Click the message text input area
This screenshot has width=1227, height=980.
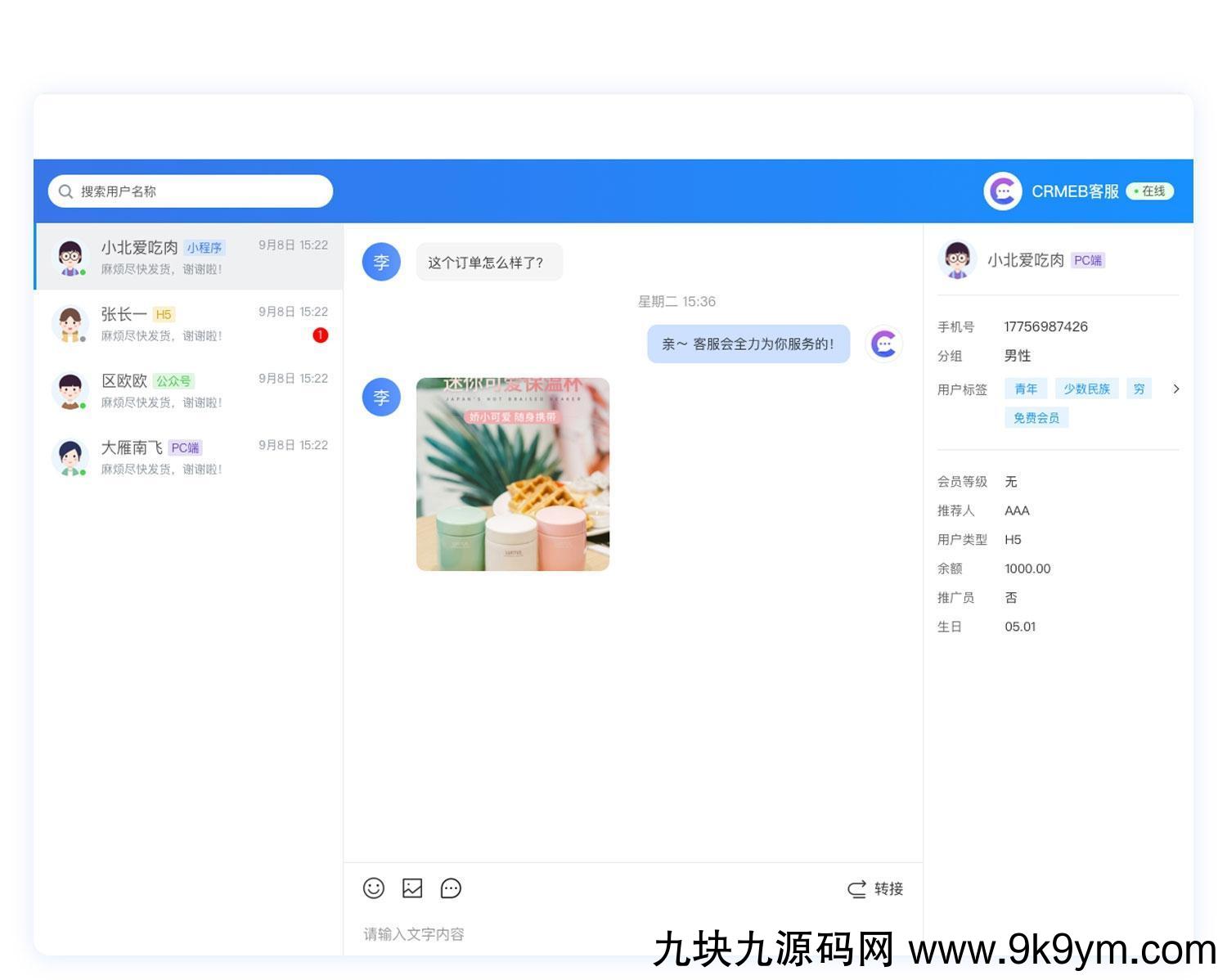[573, 934]
